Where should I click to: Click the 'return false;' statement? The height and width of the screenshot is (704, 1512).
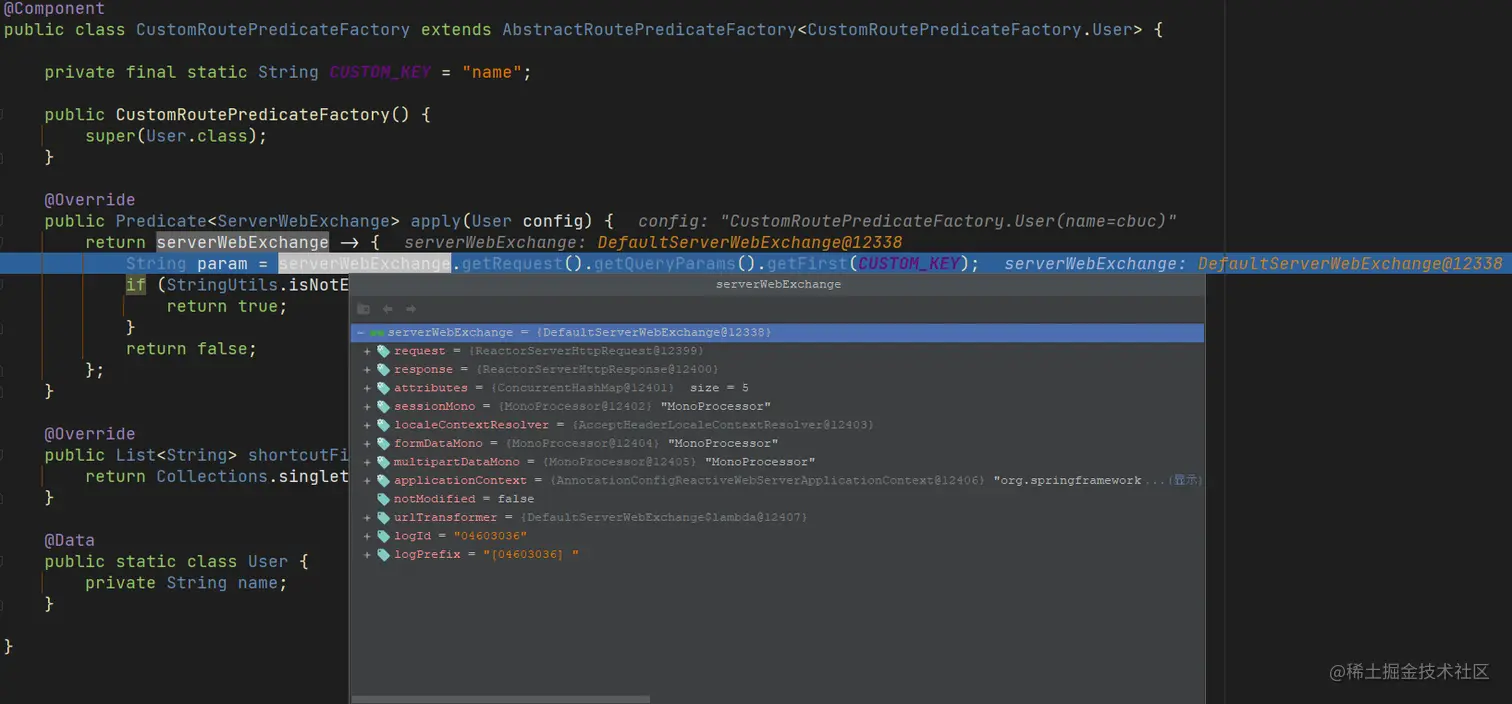tap(191, 349)
